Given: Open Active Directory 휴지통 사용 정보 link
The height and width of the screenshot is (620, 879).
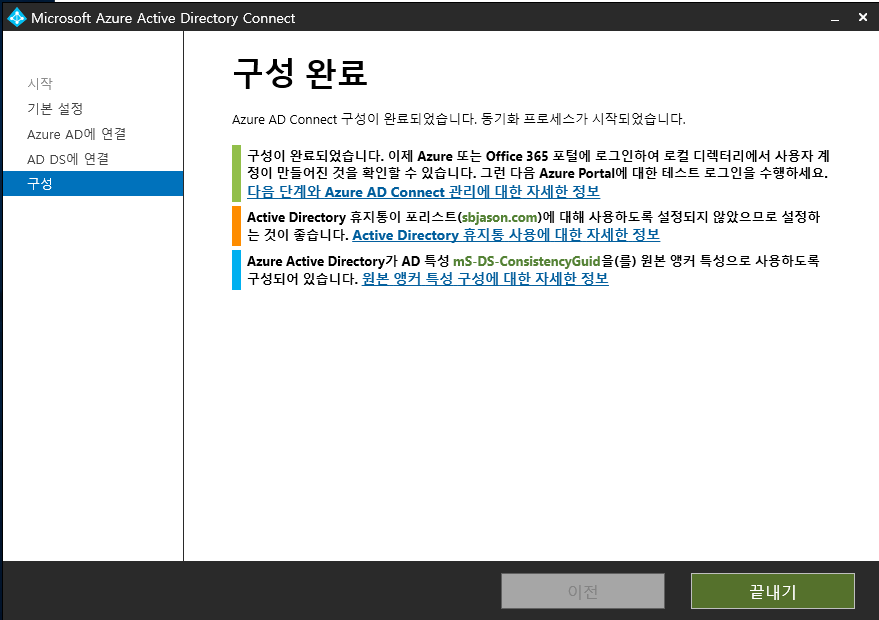Looking at the screenshot, I should pyautogui.click(x=506, y=235).
